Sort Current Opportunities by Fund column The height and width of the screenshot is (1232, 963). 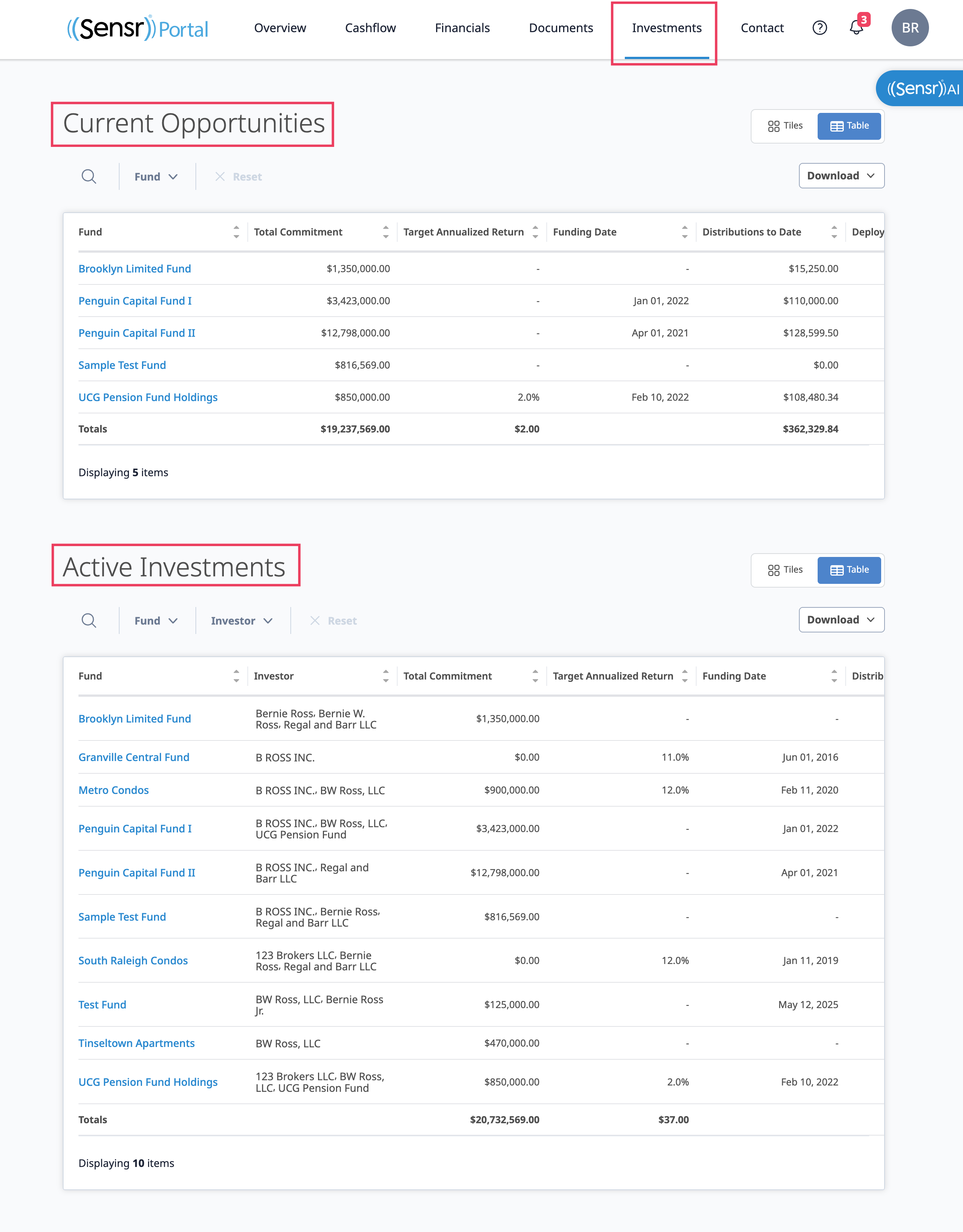(x=236, y=232)
